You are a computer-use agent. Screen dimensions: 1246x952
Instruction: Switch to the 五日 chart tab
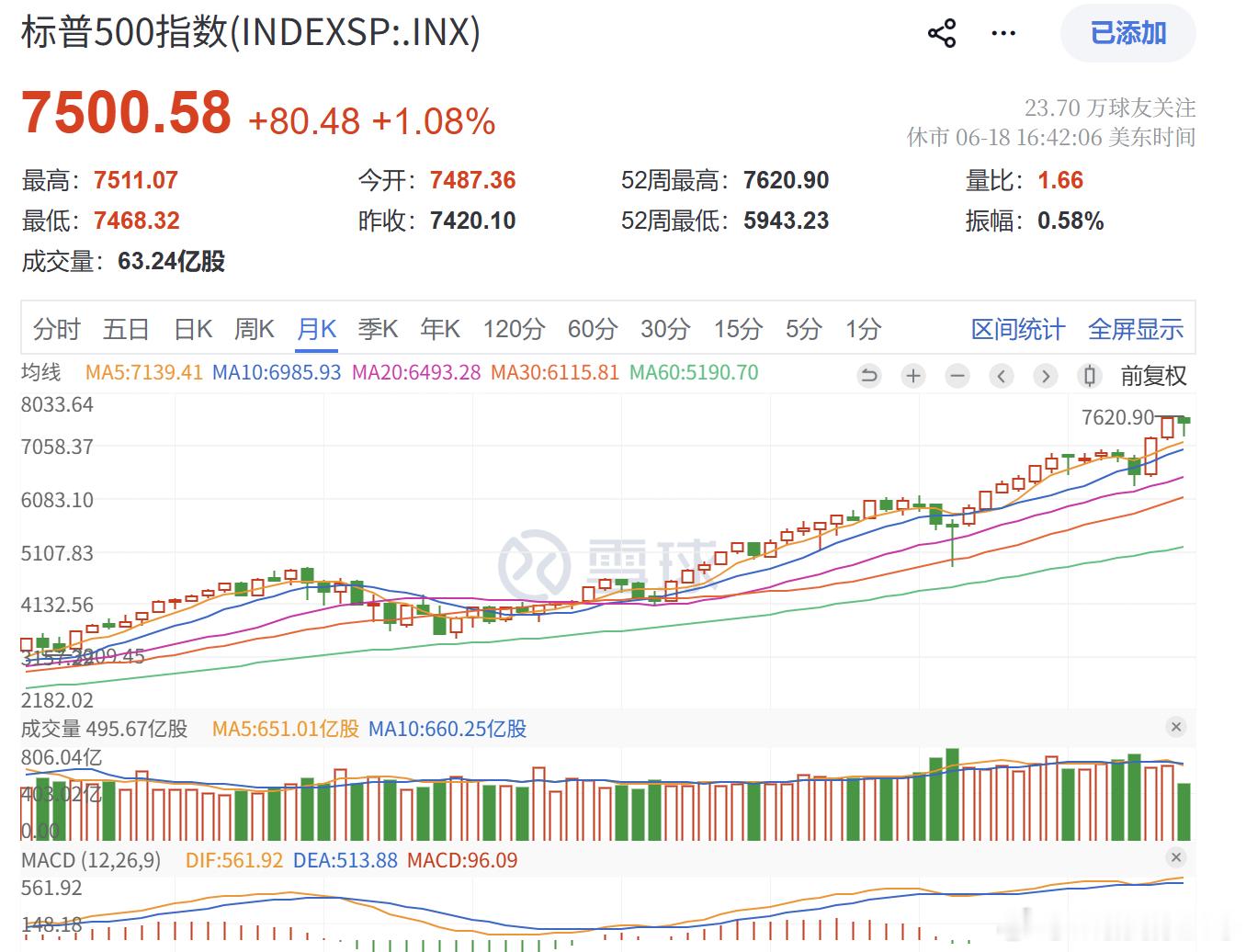click(x=126, y=329)
